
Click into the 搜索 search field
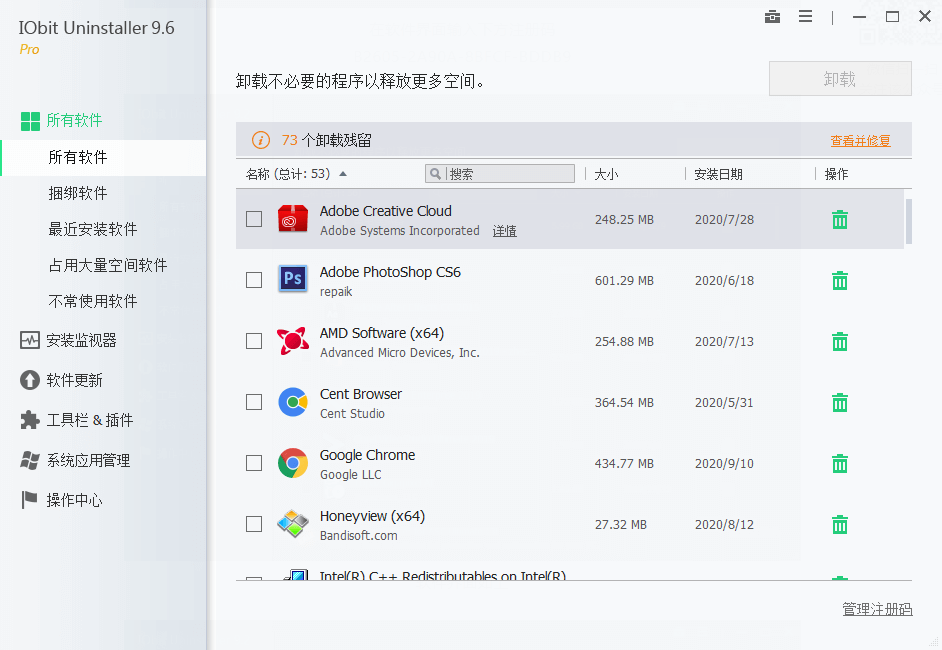click(x=500, y=174)
